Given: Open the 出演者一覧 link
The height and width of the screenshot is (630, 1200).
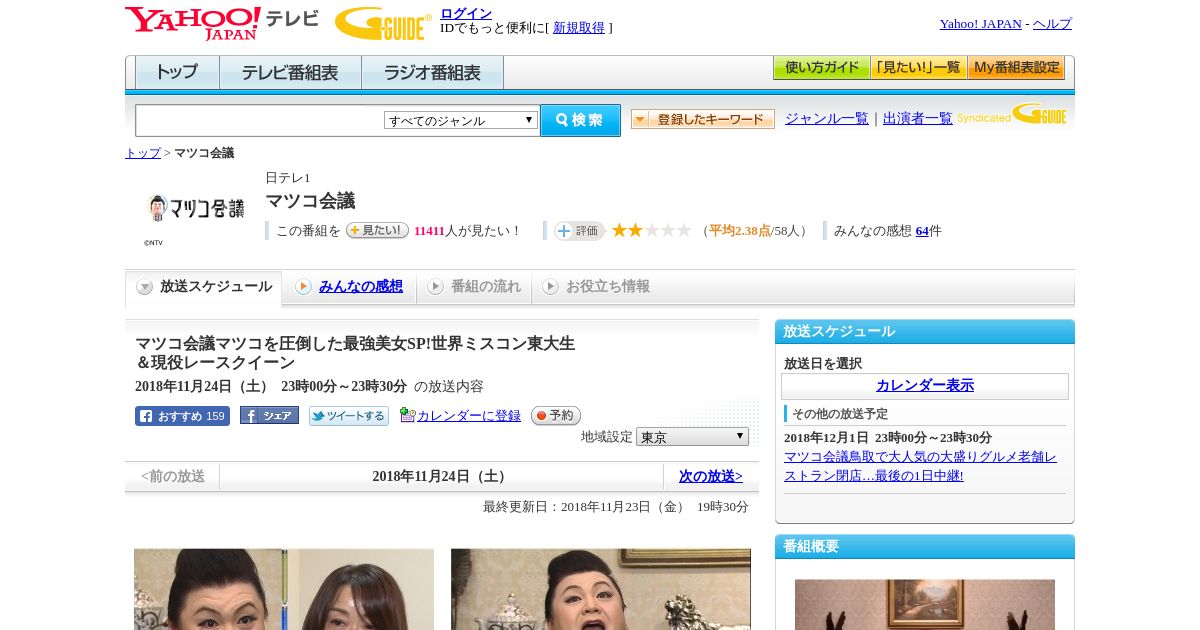Looking at the screenshot, I should [918, 118].
